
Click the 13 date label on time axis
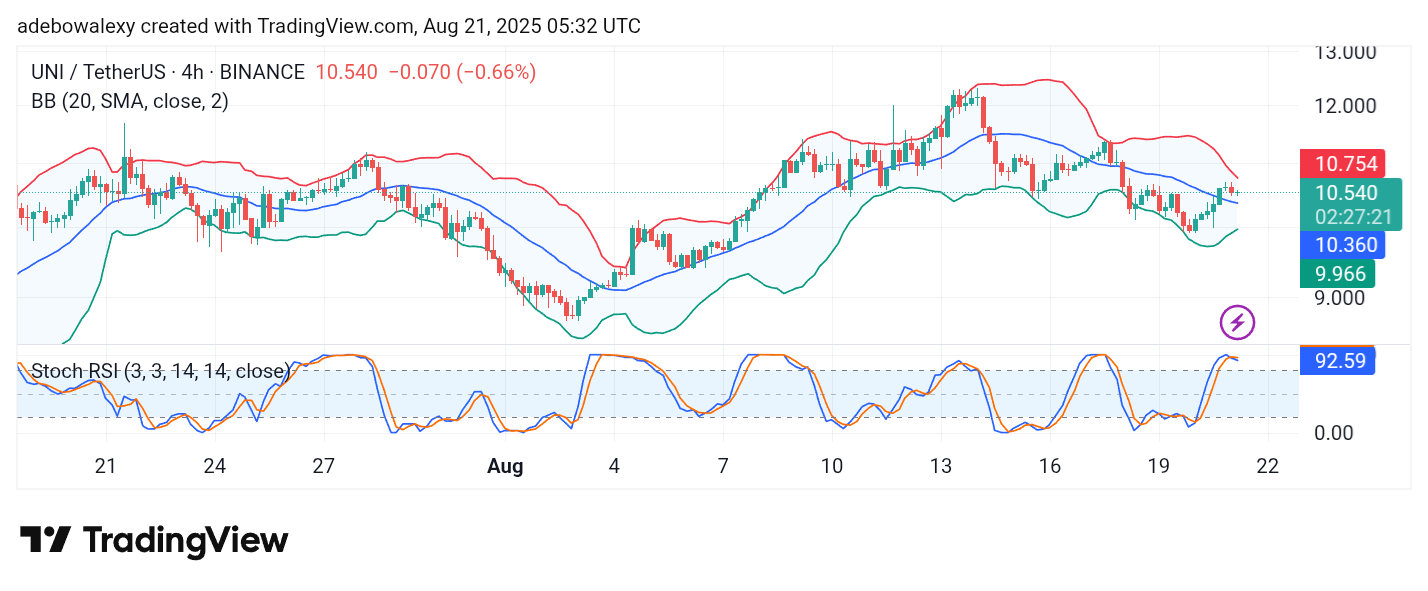pyautogui.click(x=940, y=465)
